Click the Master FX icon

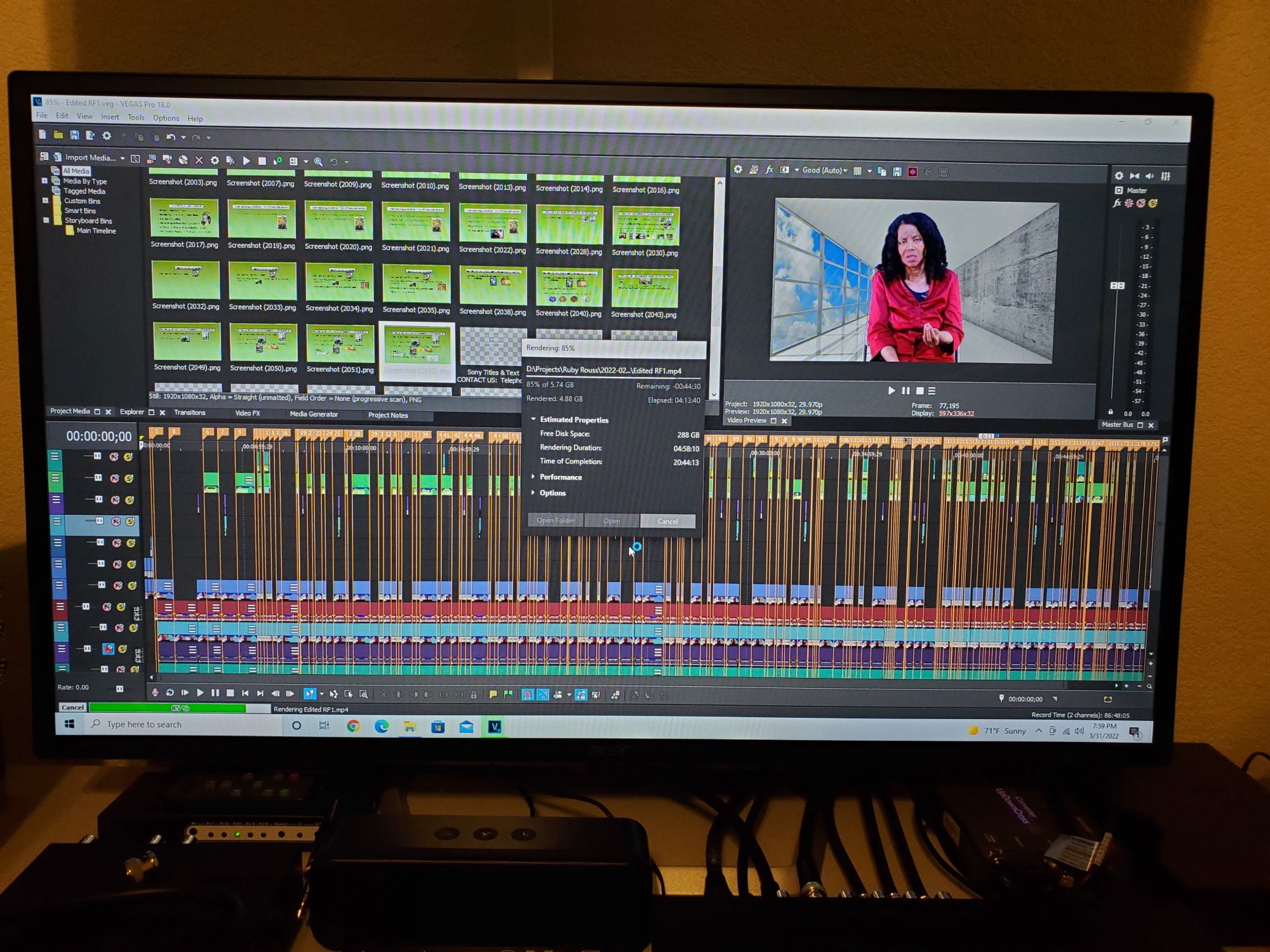coord(1117,203)
